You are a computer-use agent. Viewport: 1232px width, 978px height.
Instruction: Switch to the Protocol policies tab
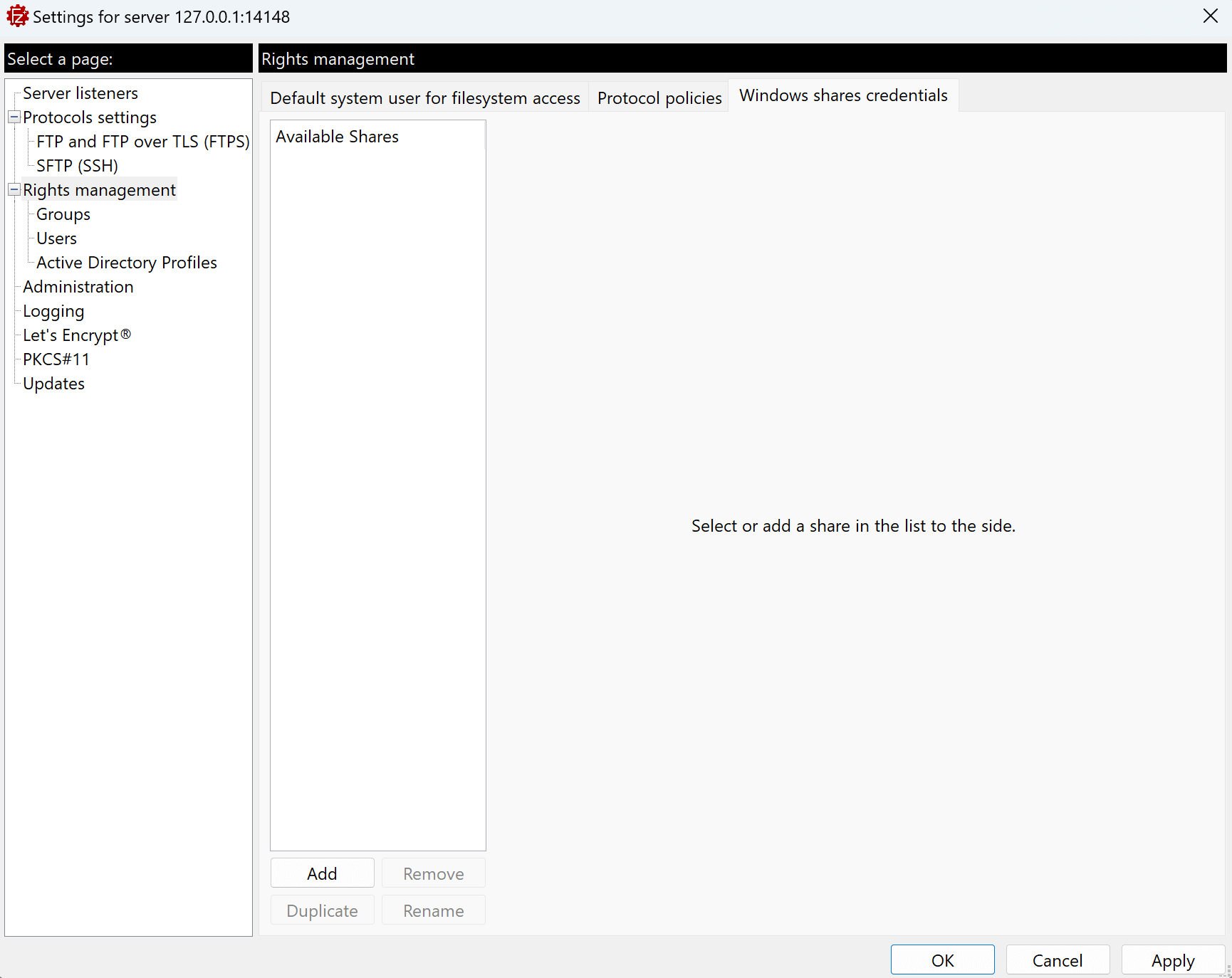(x=659, y=98)
